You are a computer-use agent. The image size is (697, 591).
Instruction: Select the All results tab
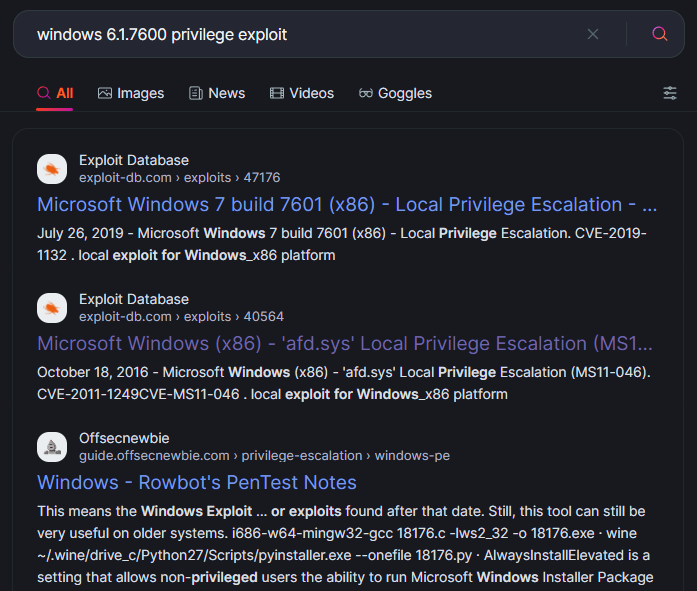pos(55,93)
